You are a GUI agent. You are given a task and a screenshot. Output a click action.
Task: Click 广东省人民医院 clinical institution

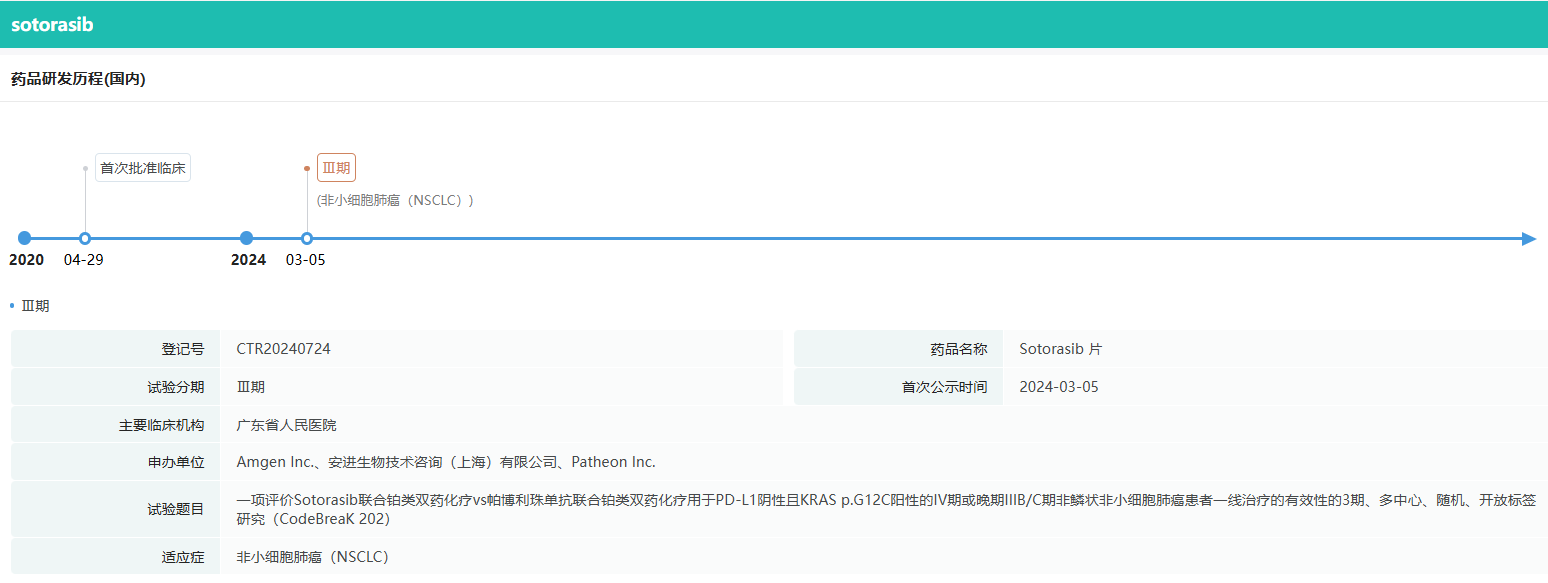coord(286,425)
